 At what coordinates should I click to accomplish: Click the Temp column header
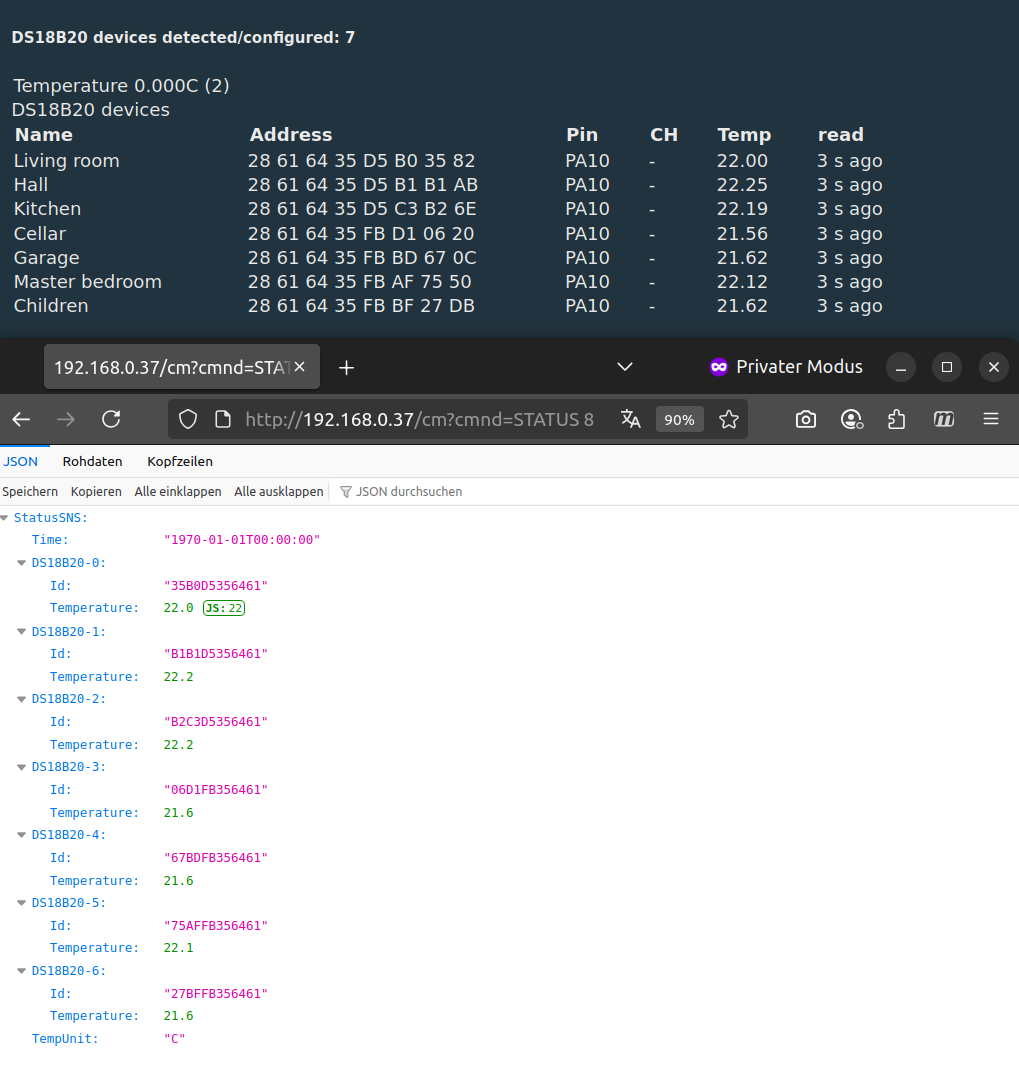744,134
